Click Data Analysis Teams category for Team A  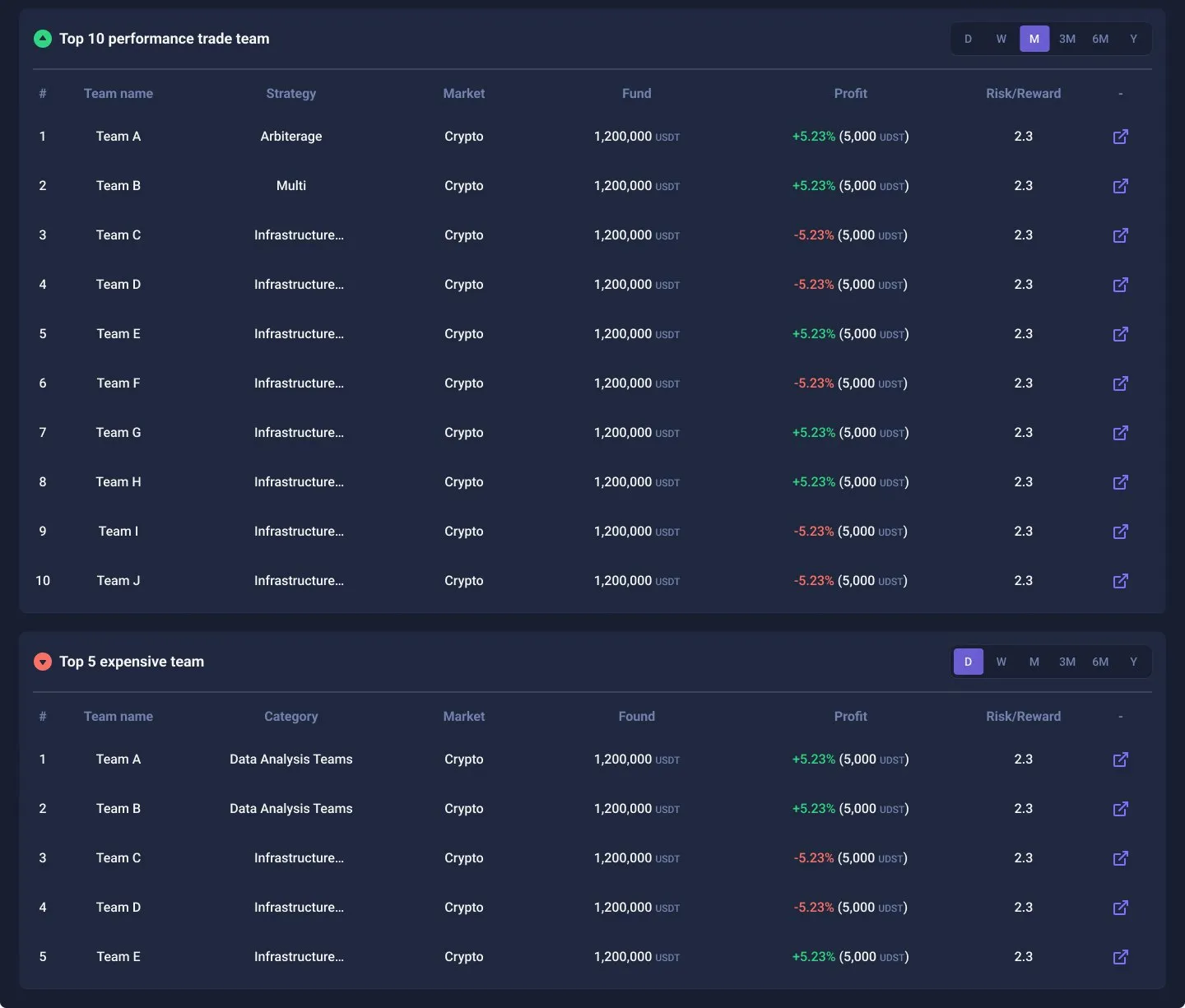point(291,759)
